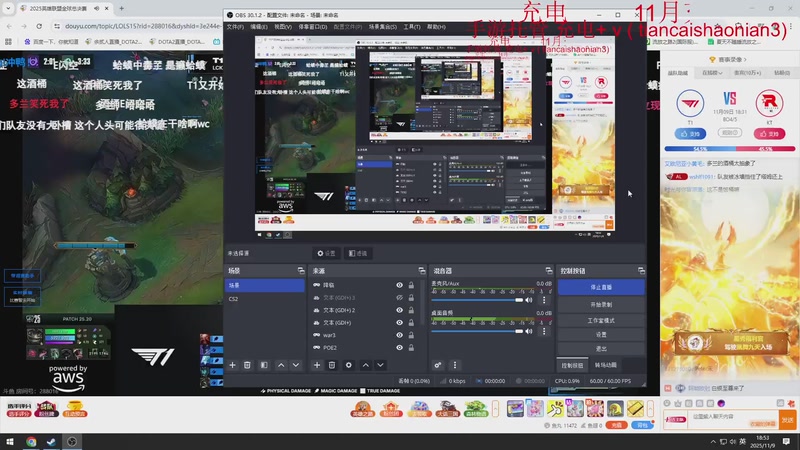
Task: Reload the Douyu browser page
Action: click(39, 26)
